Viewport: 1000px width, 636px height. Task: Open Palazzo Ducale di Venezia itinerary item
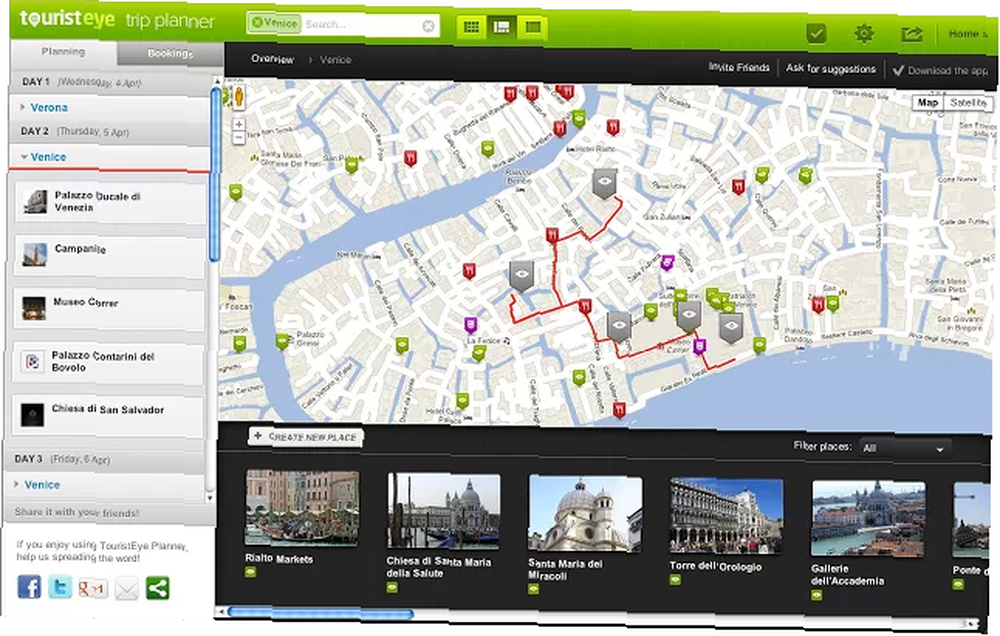pyautogui.click(x=109, y=202)
